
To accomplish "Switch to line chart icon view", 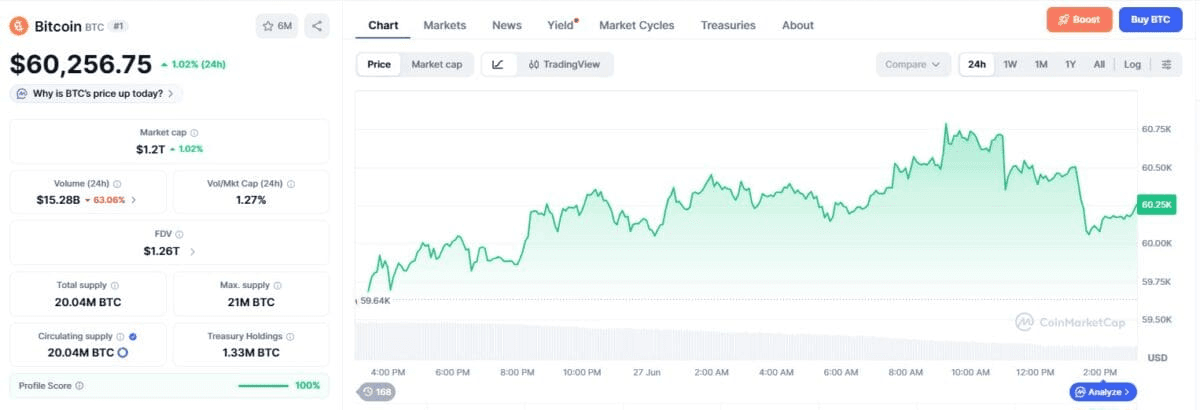I will [498, 64].
